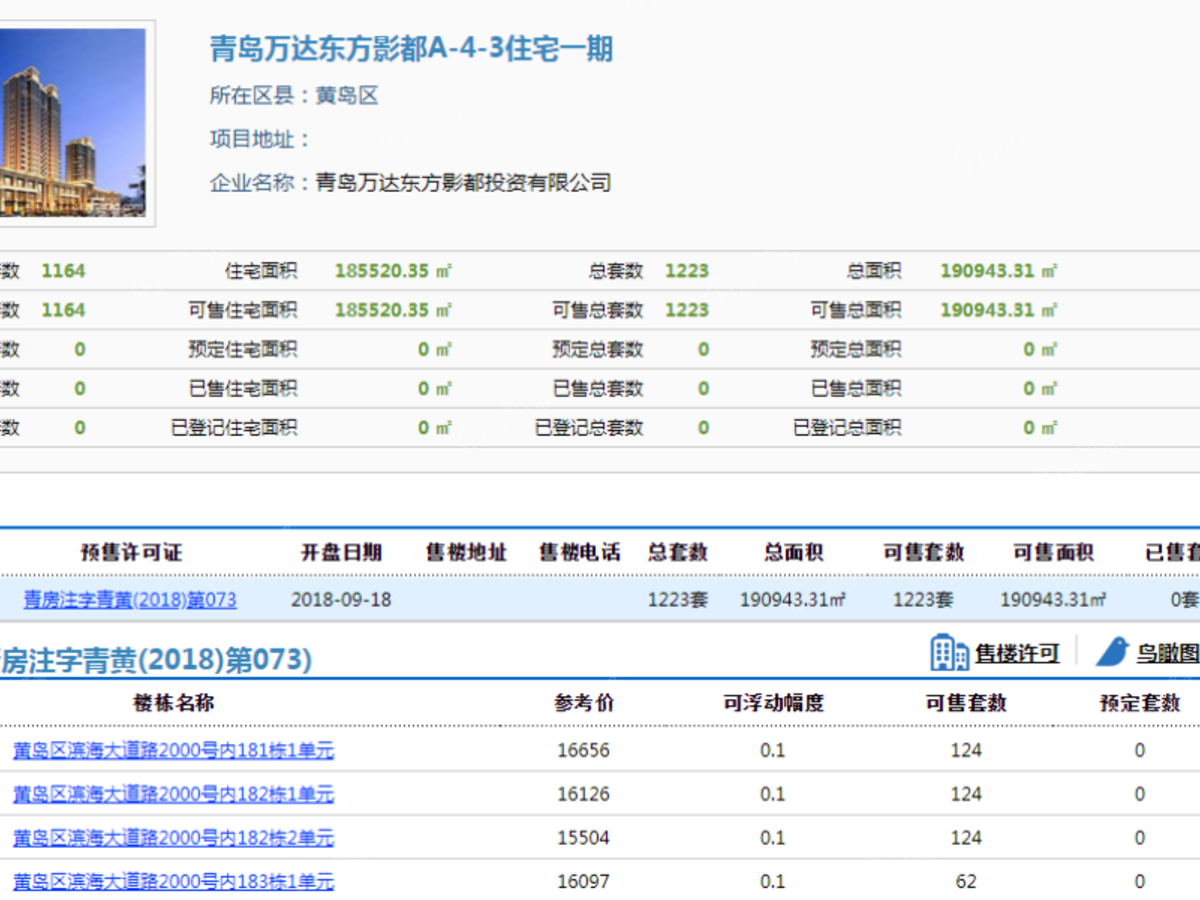Click 开盘日期 column header
Image resolution: width=1200 pixels, height=900 pixels.
click(x=341, y=552)
